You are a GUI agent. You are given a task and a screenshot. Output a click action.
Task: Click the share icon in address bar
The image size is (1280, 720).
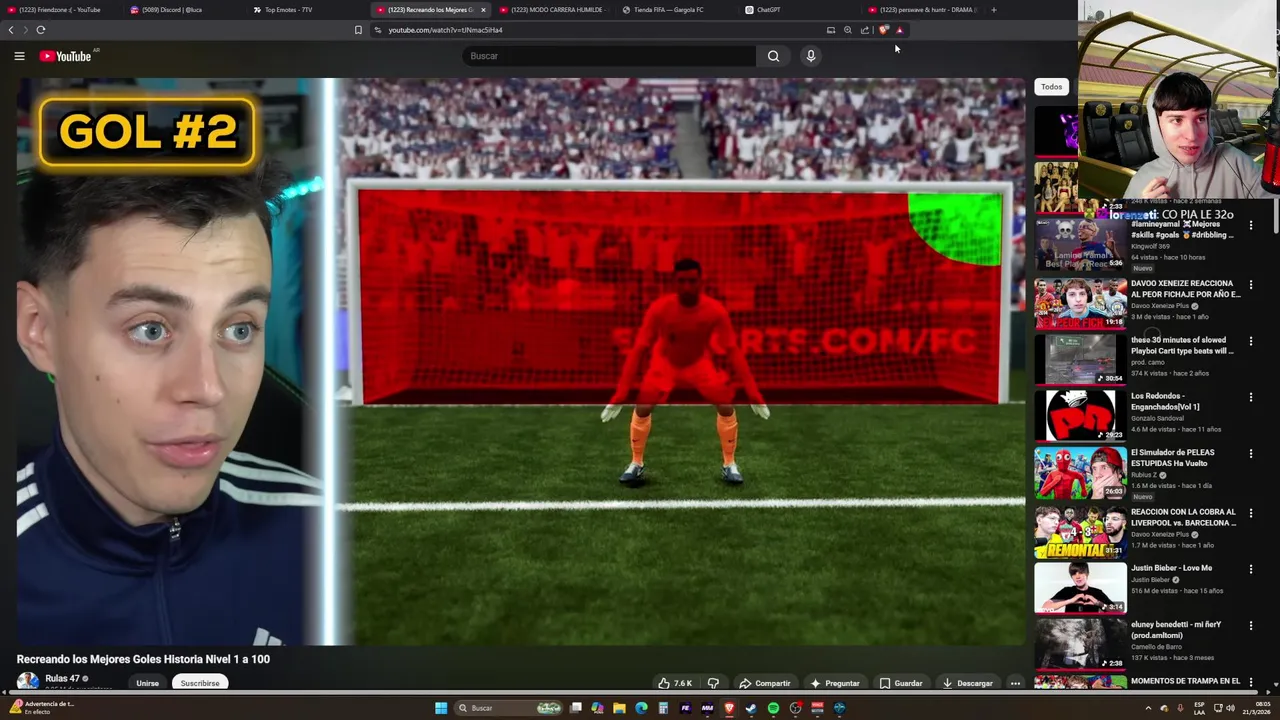click(x=865, y=30)
